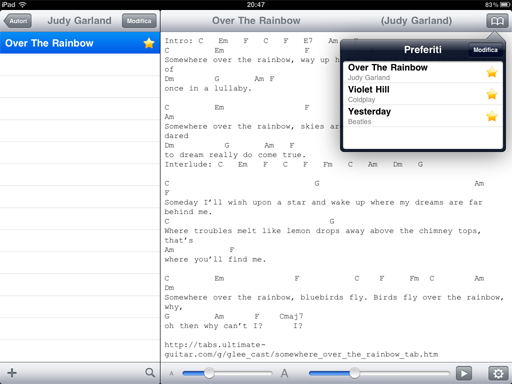Open settings with the gear icon

coord(498,373)
